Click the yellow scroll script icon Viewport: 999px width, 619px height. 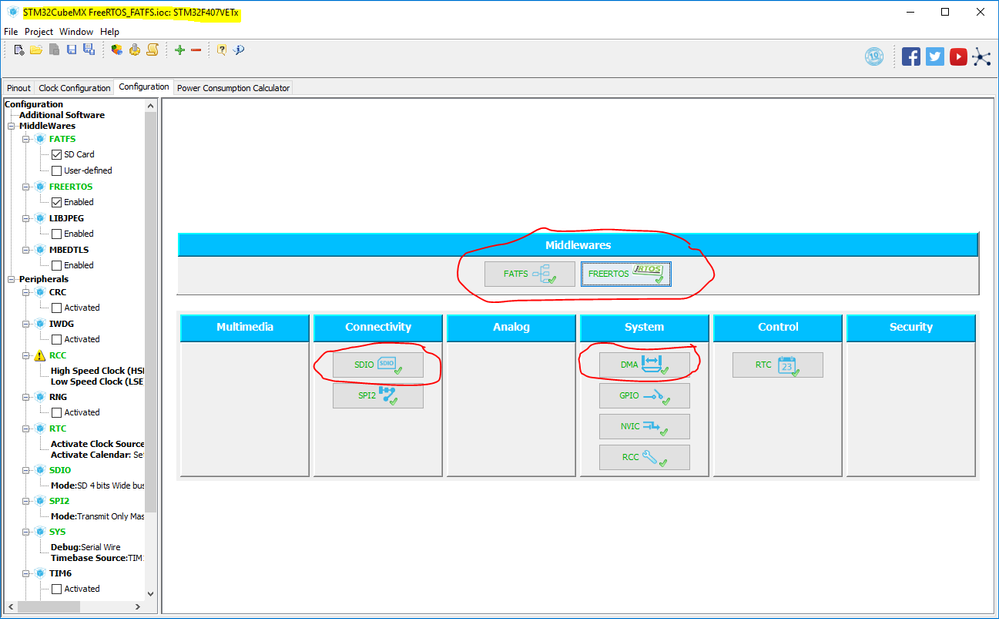pyautogui.click(x=152, y=50)
